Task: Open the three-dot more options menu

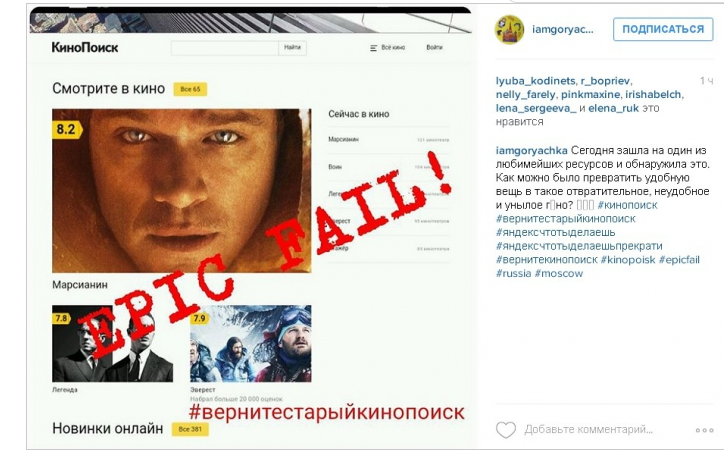Action: pos(705,430)
